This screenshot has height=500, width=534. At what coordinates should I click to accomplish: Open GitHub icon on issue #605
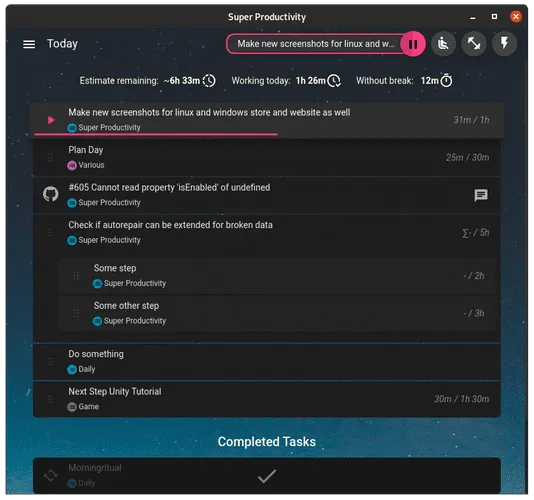tap(51, 194)
